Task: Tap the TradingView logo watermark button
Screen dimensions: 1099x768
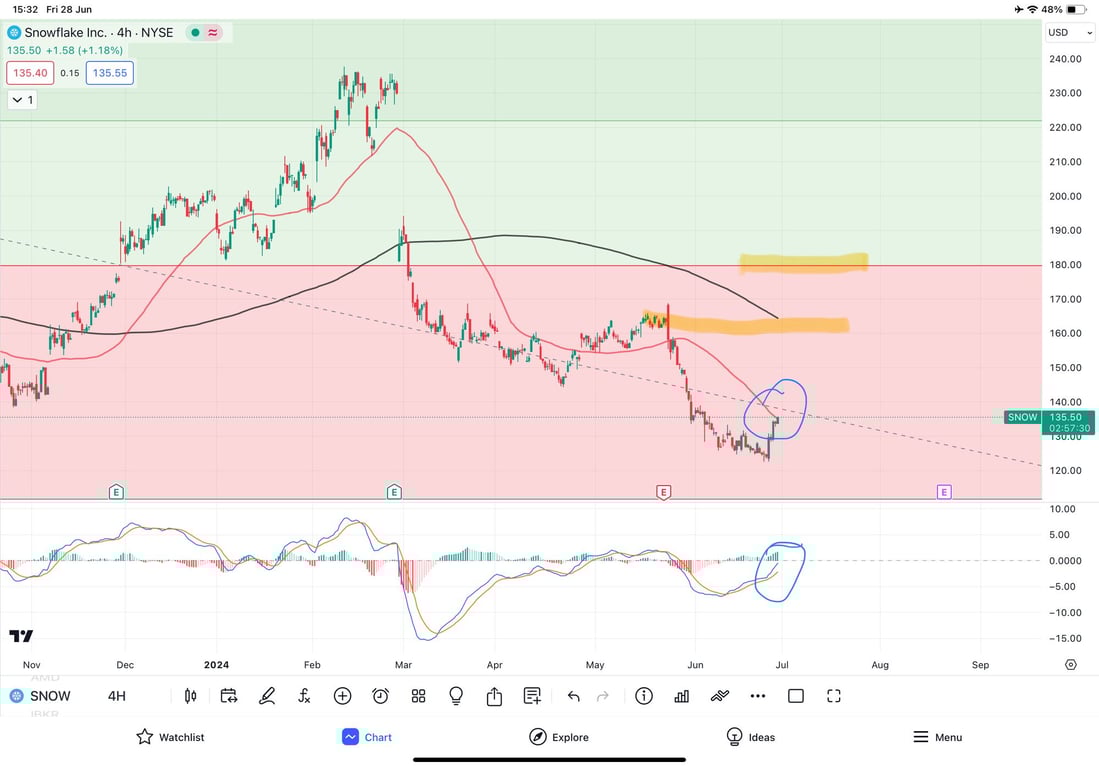Action: pyautogui.click(x=21, y=636)
